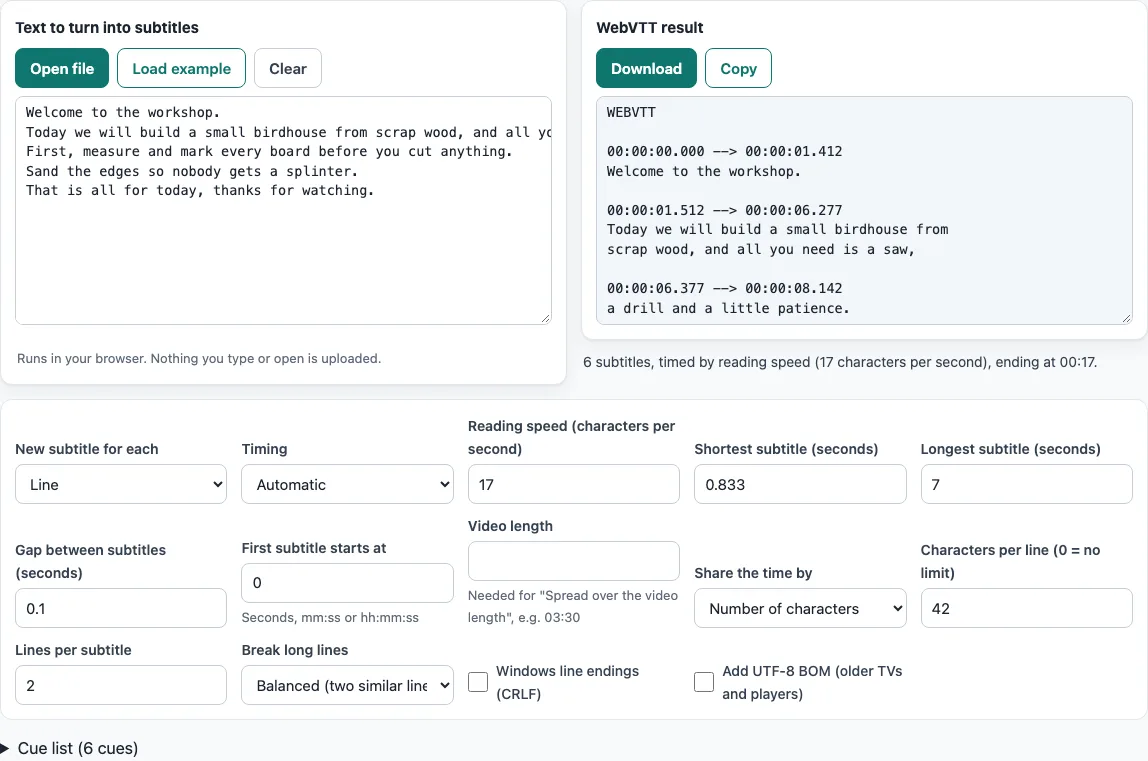Screen dimensions: 1148x761
Task: Clear the subtitle text input
Action: 288,68
